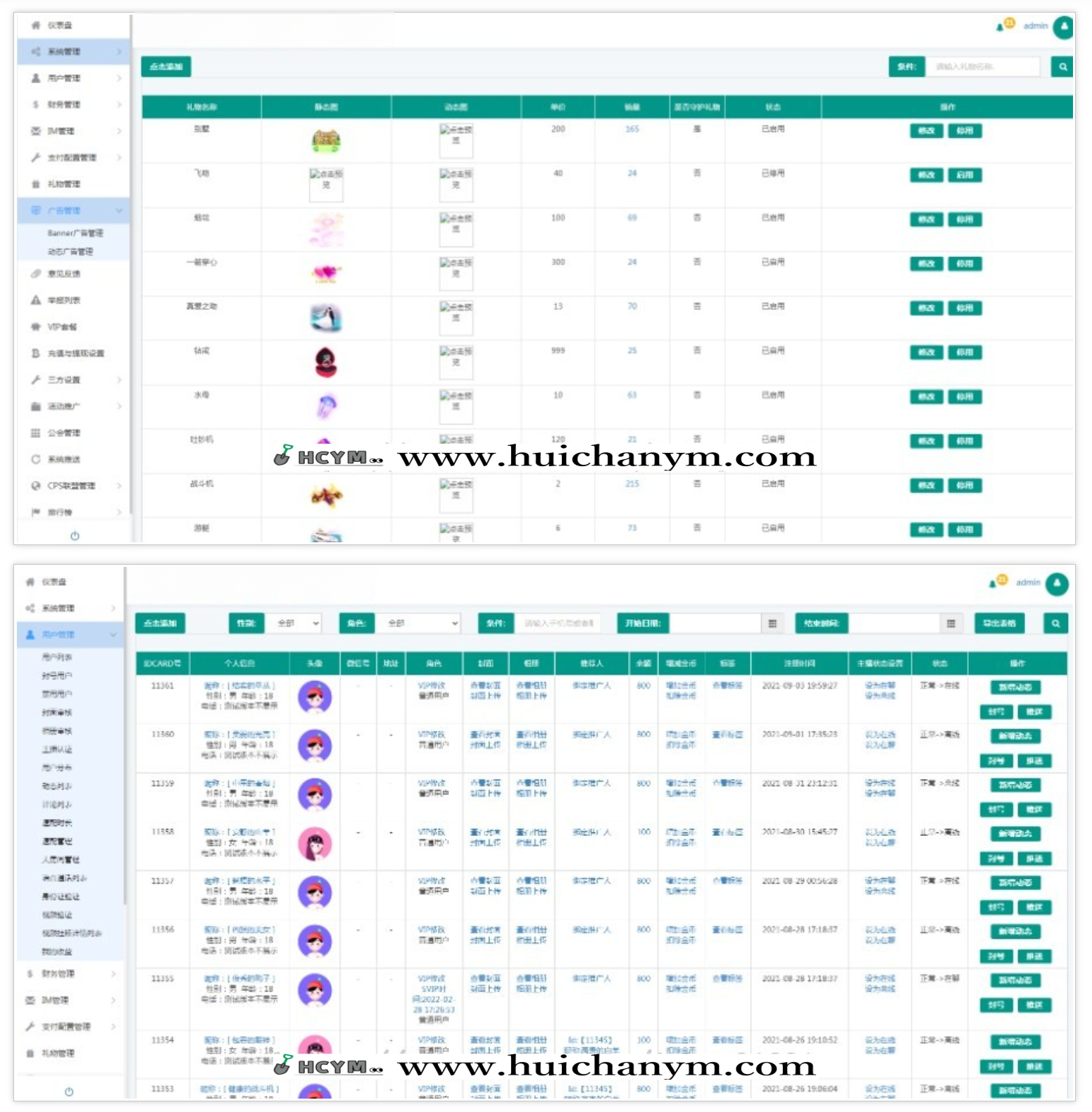Viewport: 1092px width, 1112px height.
Task: Open the 角色 dropdown showing 全部
Action: 420,623
